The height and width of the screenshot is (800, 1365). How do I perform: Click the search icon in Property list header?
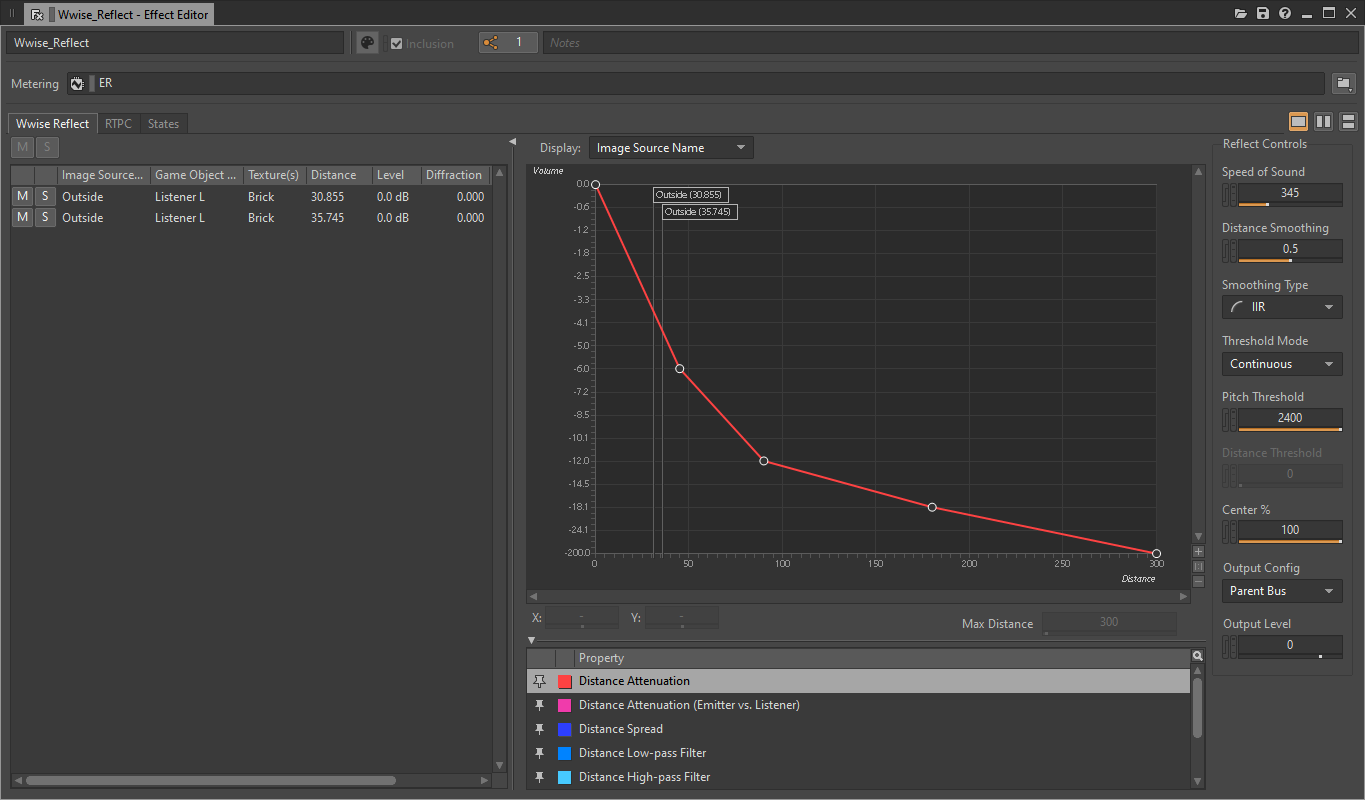point(1197,656)
